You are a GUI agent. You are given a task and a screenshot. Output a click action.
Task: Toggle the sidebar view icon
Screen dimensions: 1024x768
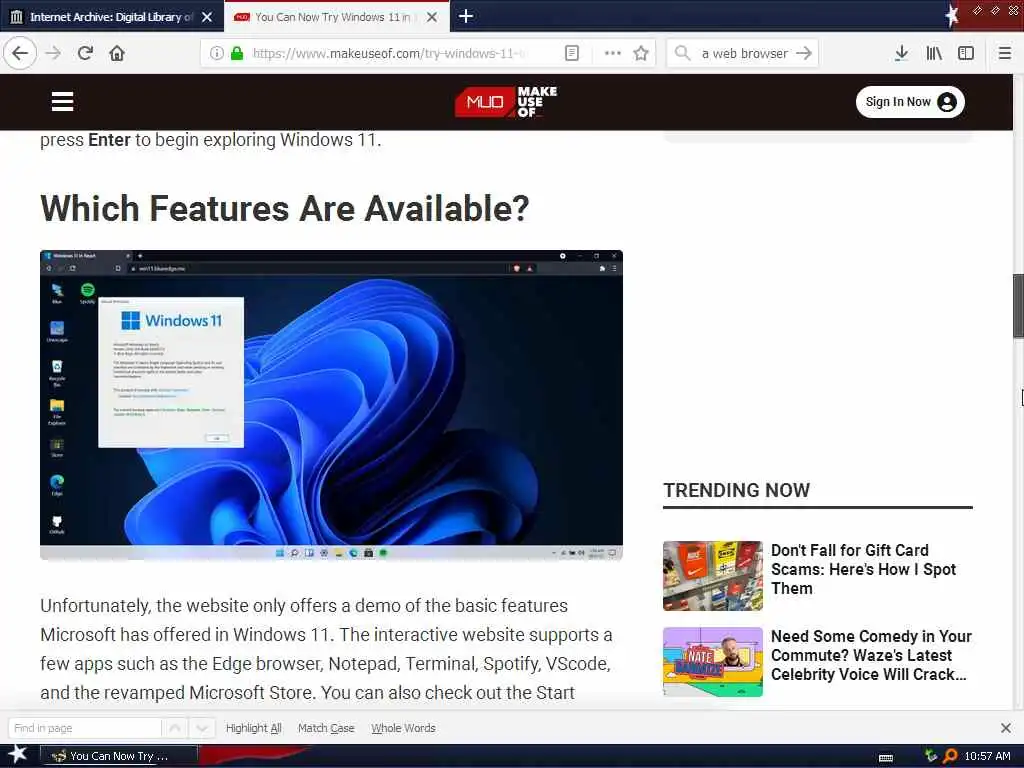point(966,53)
